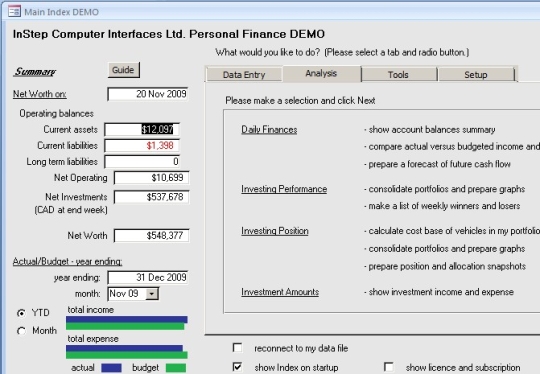Screen dimensions: 540x374
Task: Go to the Setup tab
Action: (476, 74)
